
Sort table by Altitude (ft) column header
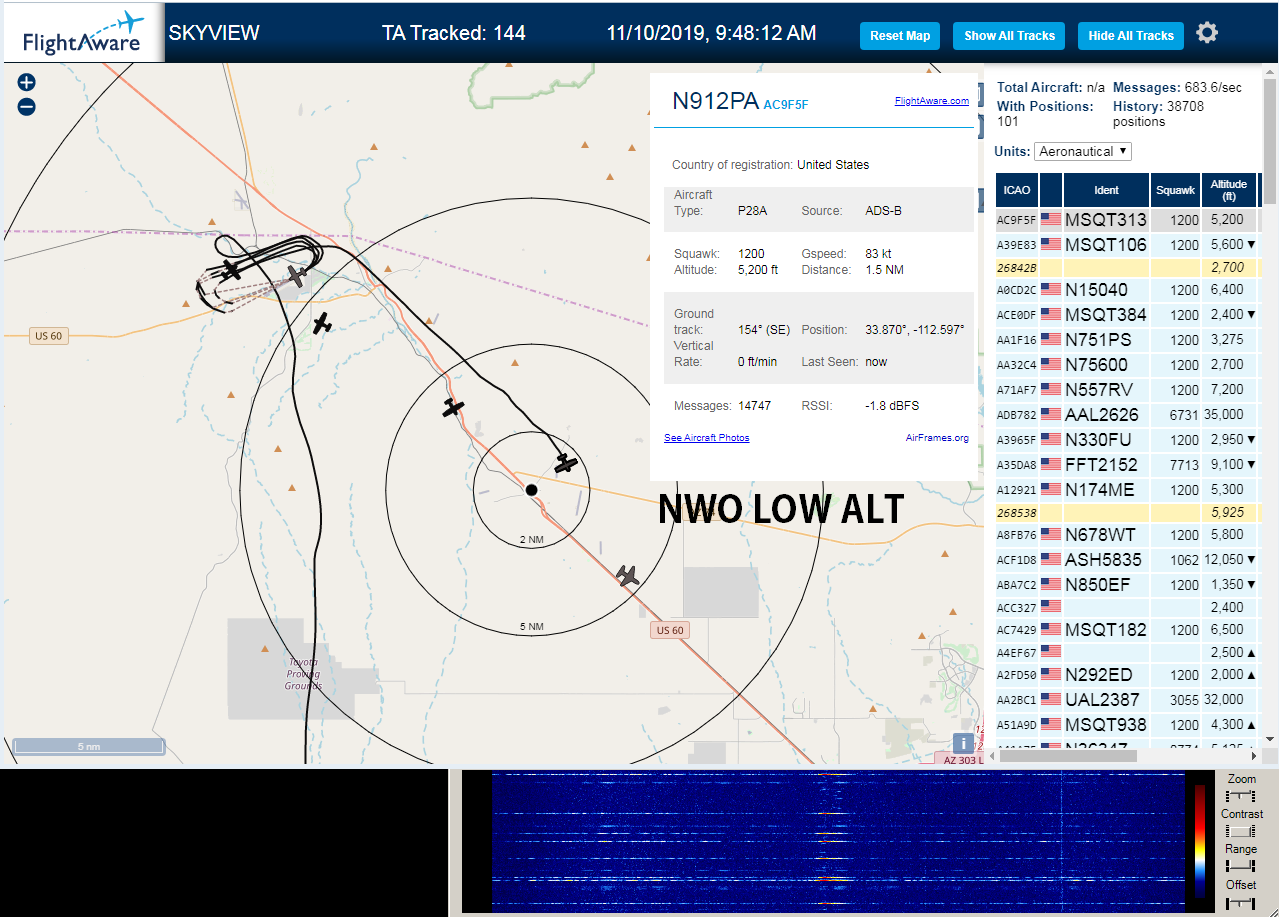tap(1229, 190)
